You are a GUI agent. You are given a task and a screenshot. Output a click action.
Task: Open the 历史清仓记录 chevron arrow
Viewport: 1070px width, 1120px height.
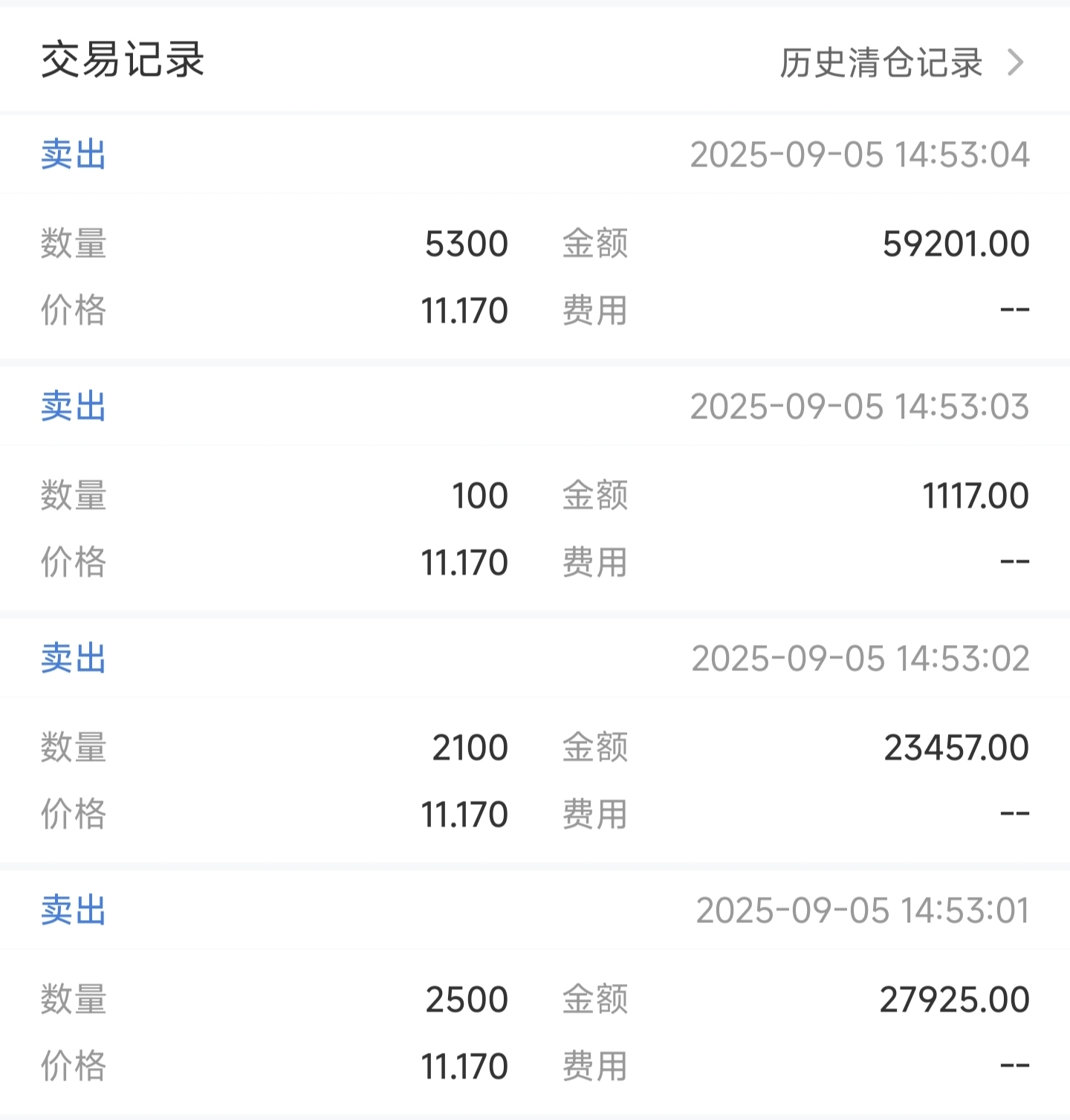coord(1015,62)
